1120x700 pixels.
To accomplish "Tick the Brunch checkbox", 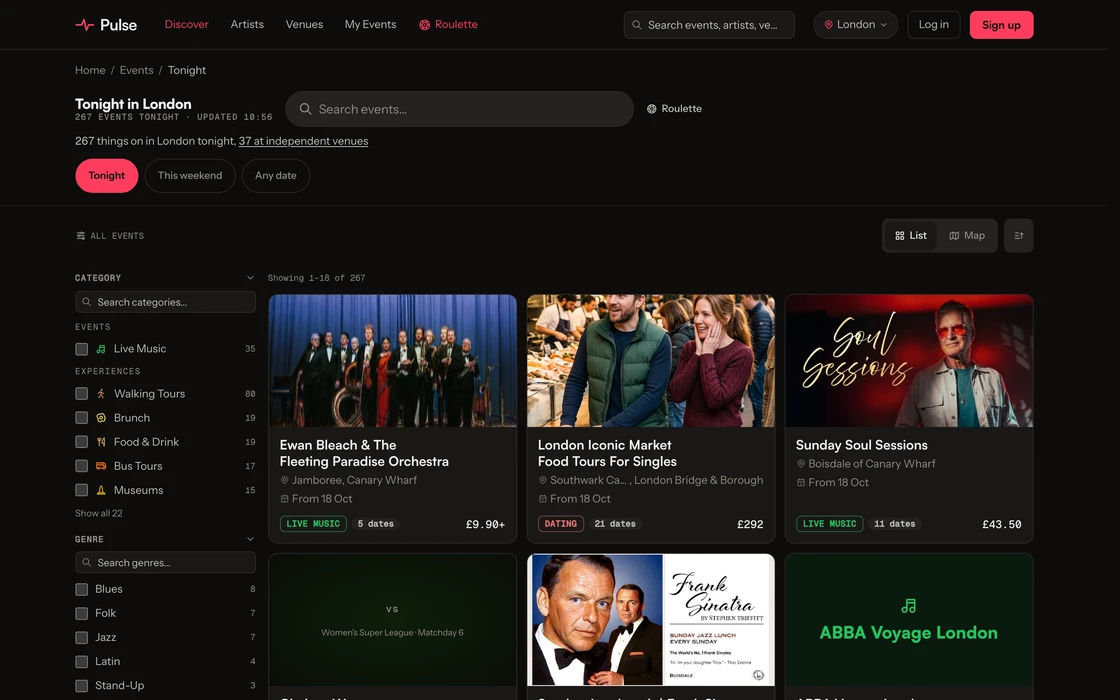I will coord(81,418).
